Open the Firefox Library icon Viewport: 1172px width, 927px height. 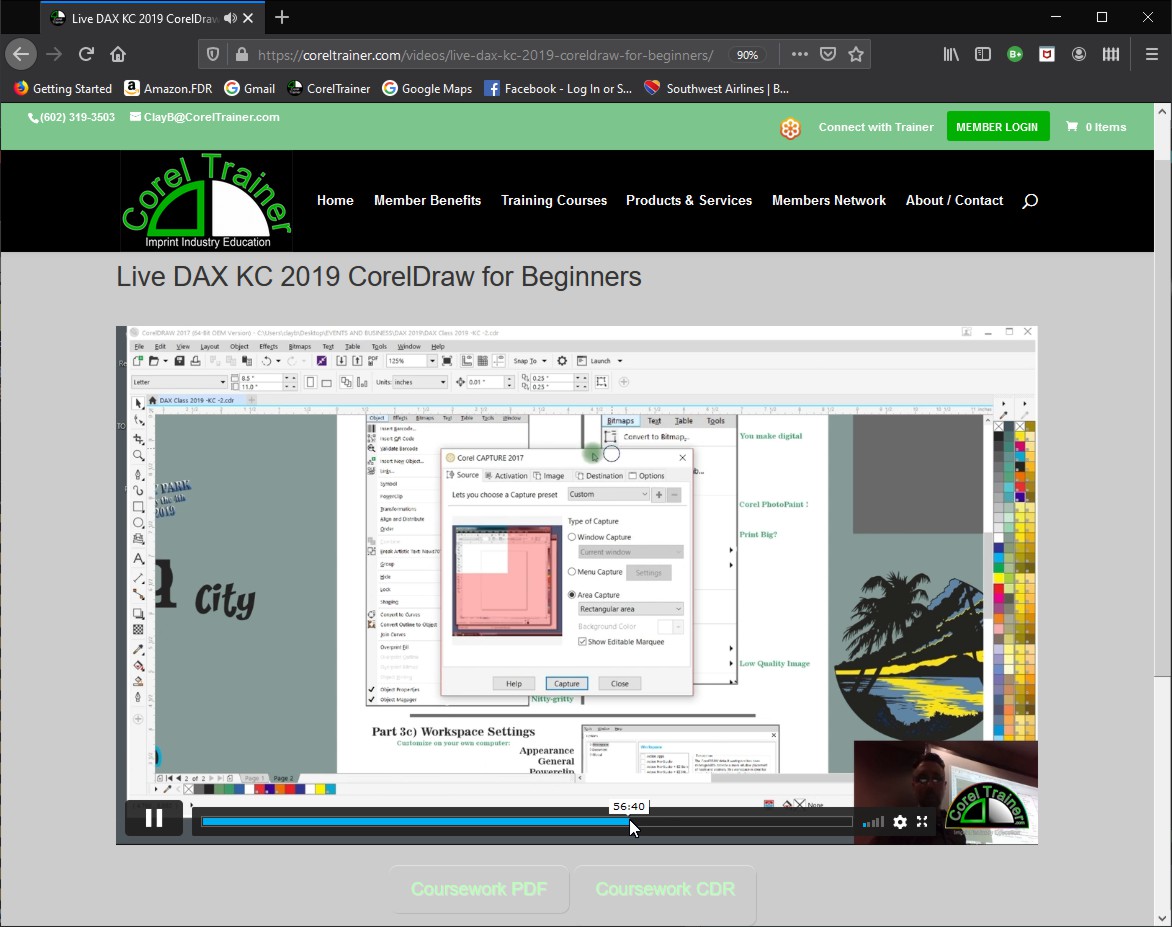click(x=951, y=54)
